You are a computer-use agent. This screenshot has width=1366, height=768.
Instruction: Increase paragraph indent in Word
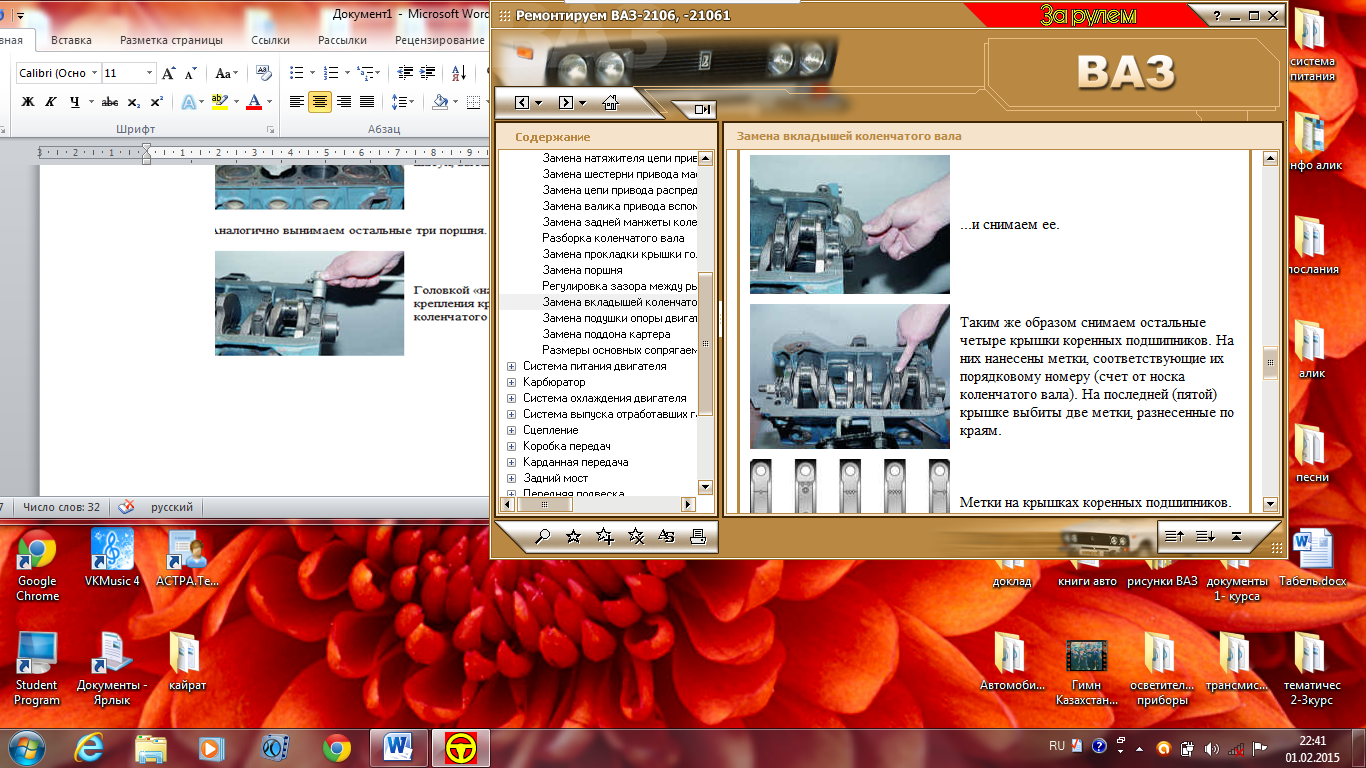[x=428, y=73]
